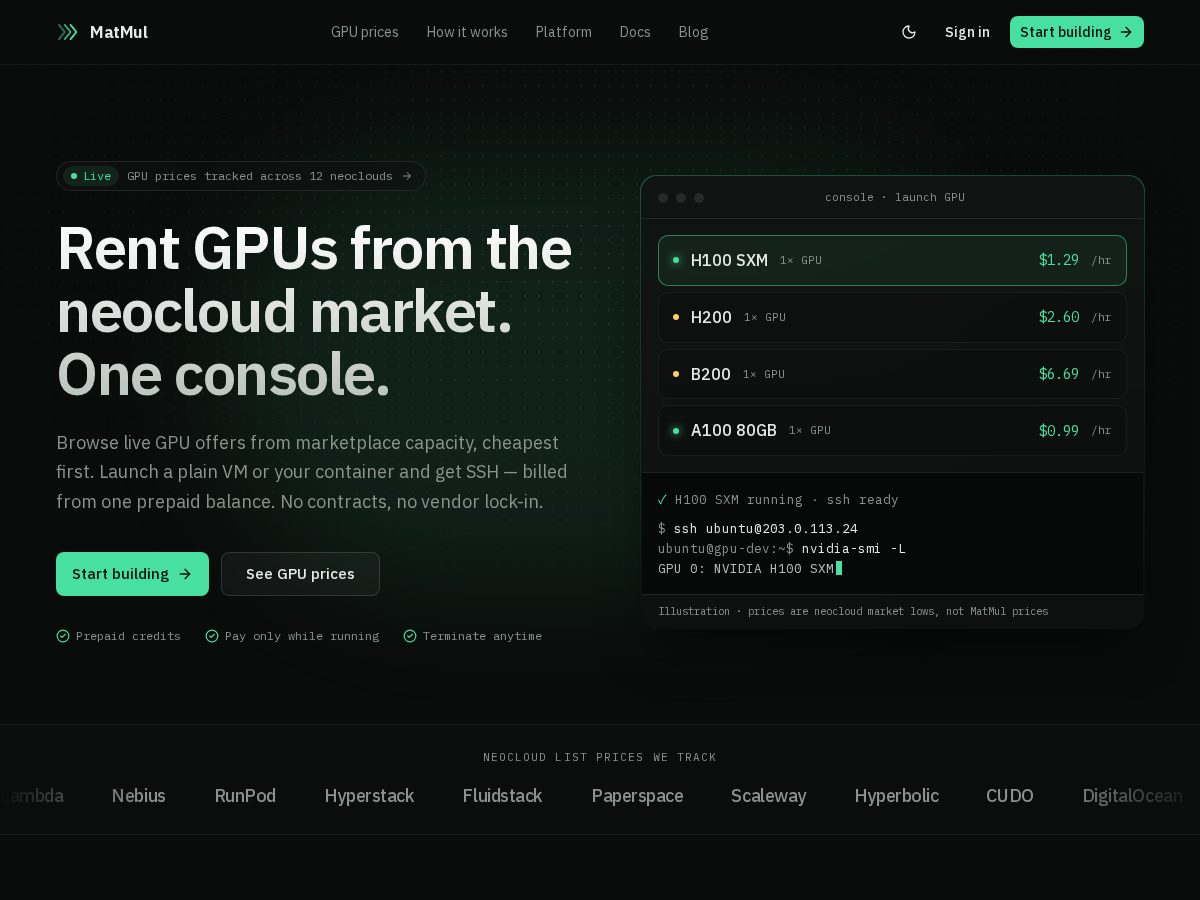Toggle dark mode with the moon icon
1200x900 pixels.
909,32
